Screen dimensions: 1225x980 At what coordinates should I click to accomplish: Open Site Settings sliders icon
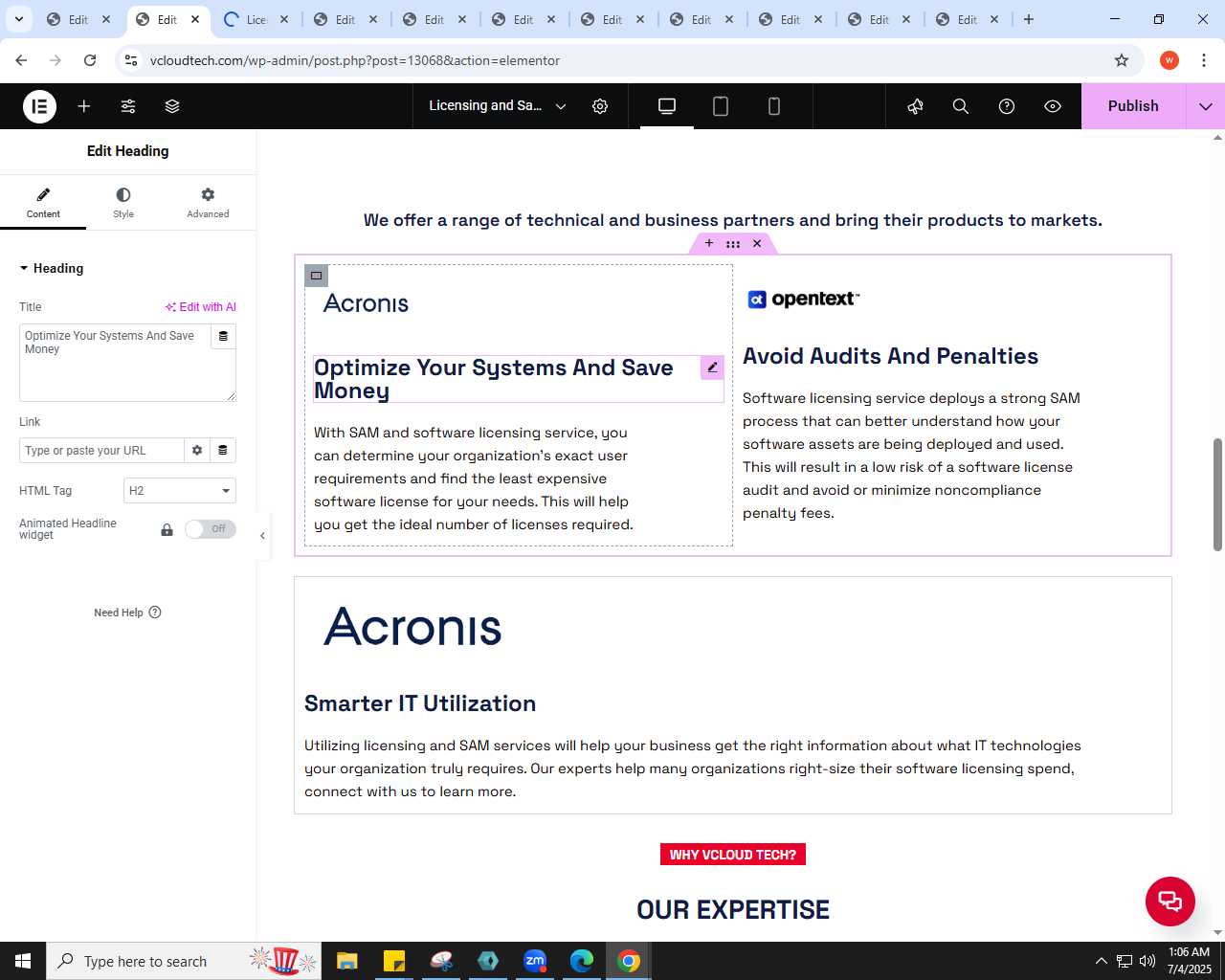point(128,106)
